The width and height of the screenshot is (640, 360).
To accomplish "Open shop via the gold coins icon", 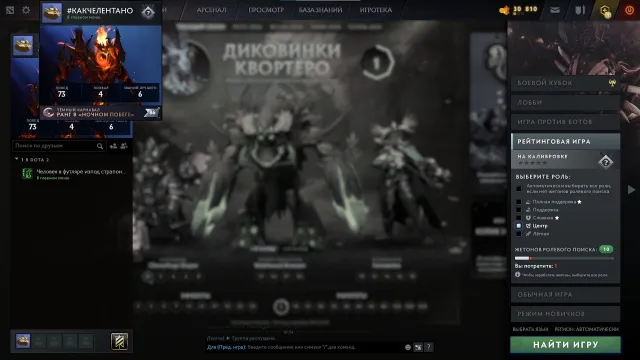I will [x=505, y=10].
